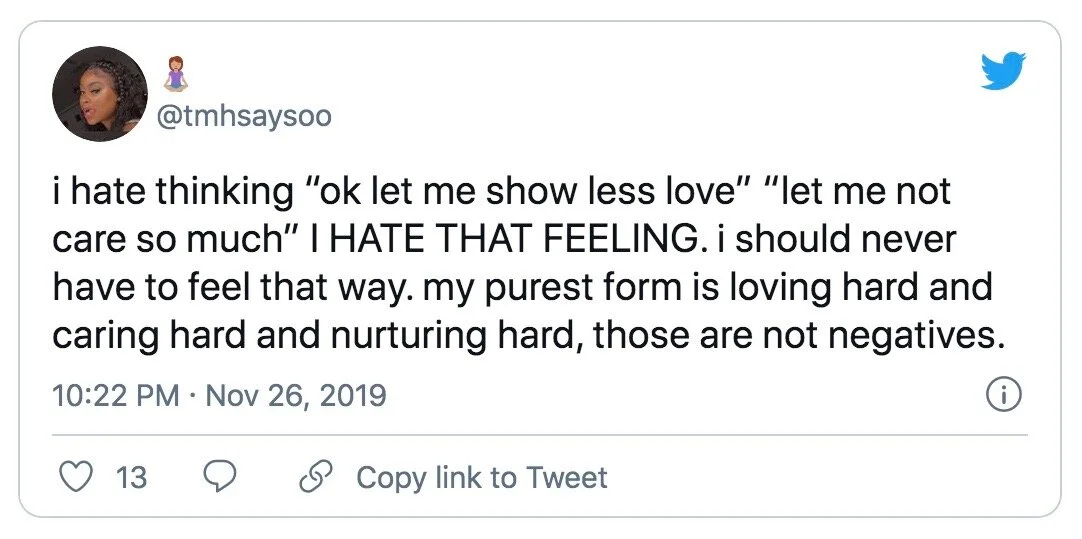Open the 10:22 PM time link
1082x539 pixels.
[115, 396]
